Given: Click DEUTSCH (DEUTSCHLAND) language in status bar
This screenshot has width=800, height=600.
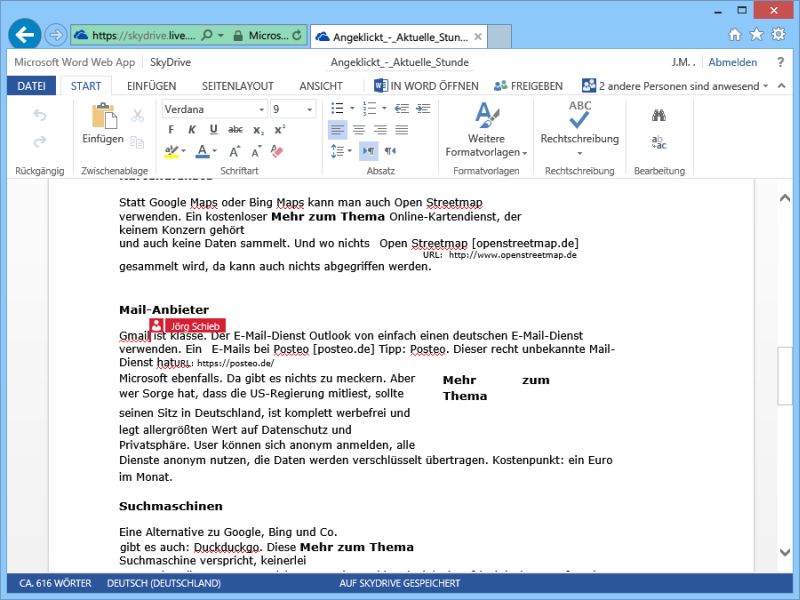Looking at the screenshot, I should 164,583.
